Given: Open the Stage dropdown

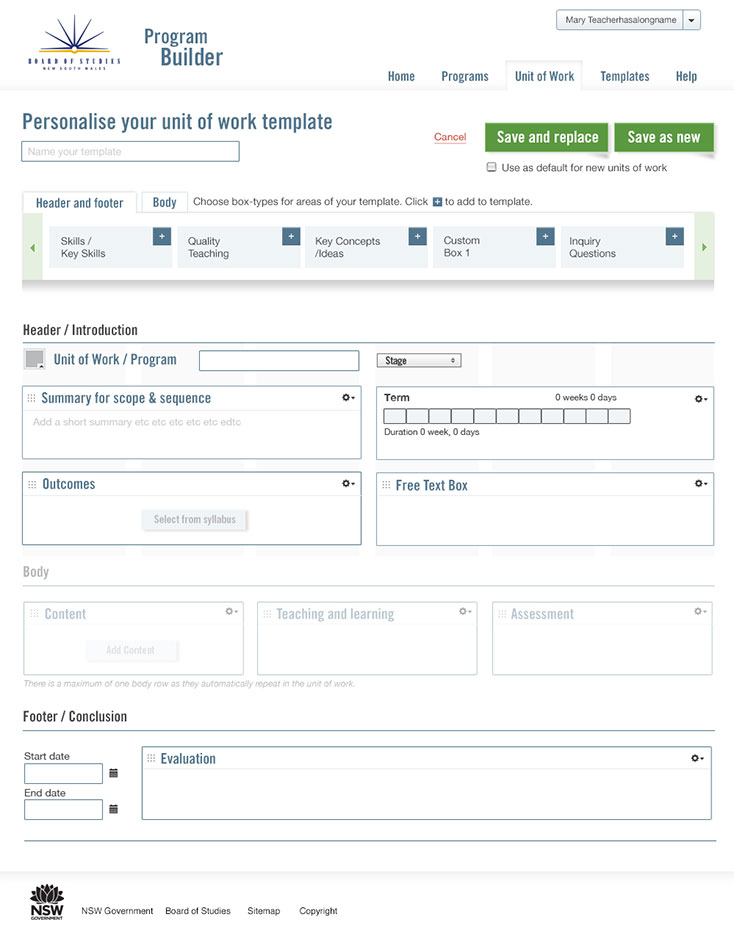Looking at the screenshot, I should [419, 360].
